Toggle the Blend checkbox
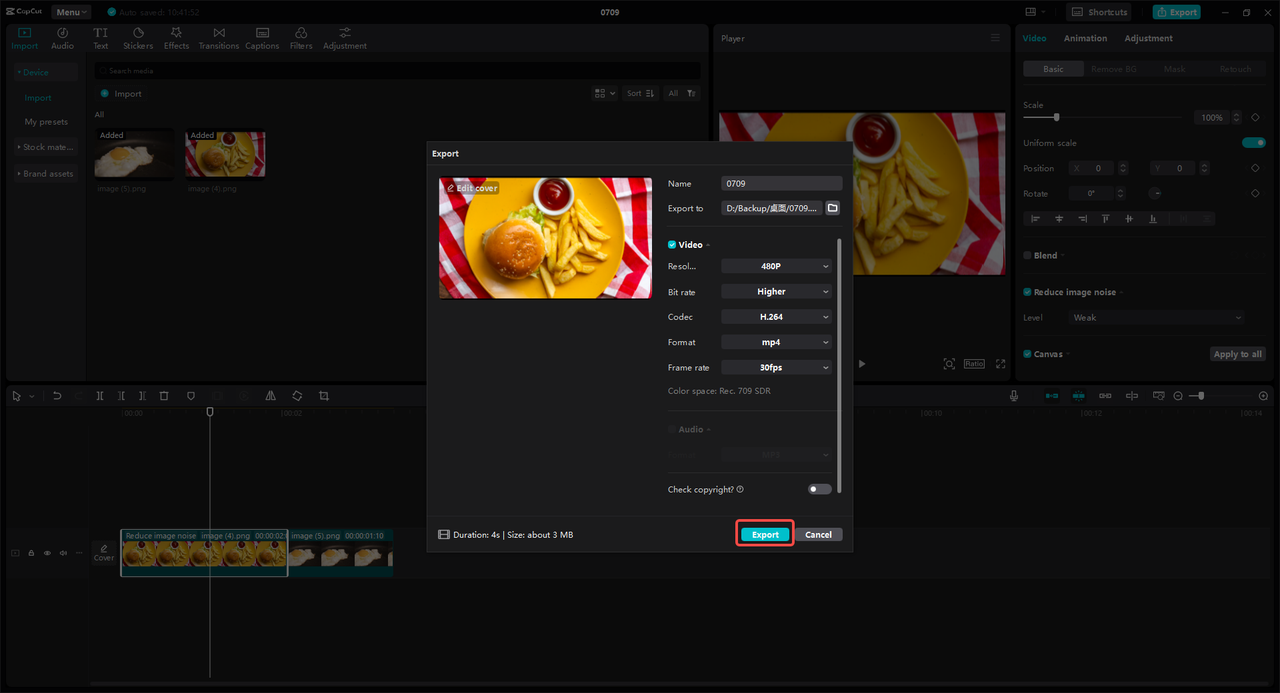Image resolution: width=1280 pixels, height=693 pixels. [x=1027, y=255]
